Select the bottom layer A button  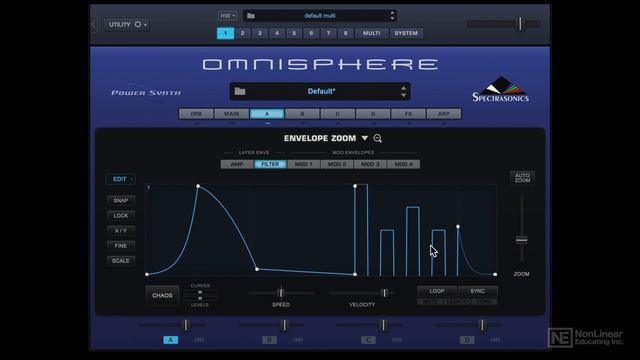(171, 340)
